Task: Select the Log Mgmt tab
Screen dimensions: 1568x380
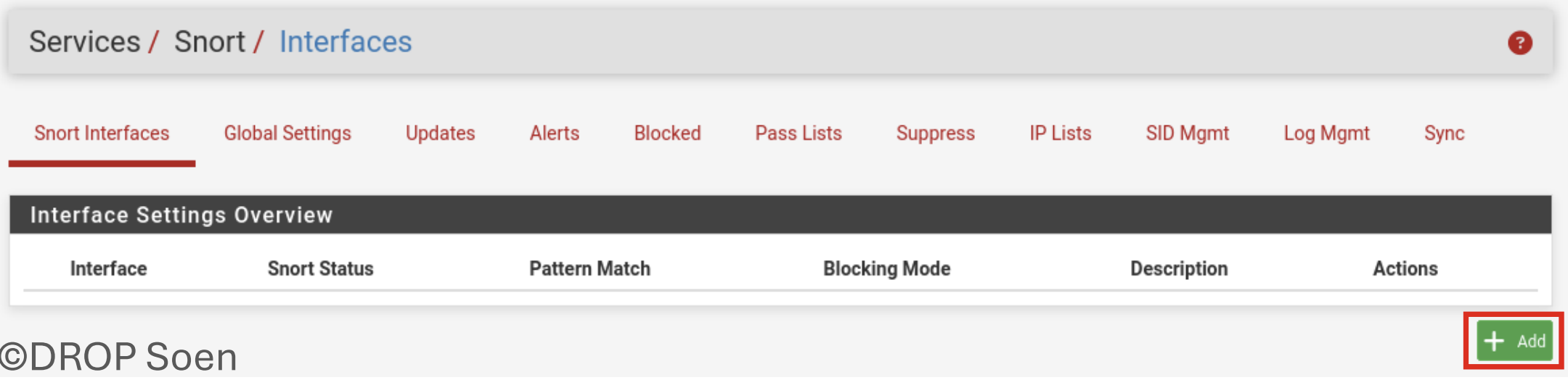Action: (1326, 133)
